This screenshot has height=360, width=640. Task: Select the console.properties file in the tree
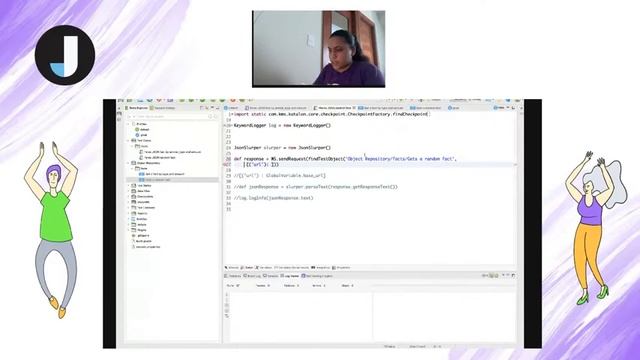point(146,247)
